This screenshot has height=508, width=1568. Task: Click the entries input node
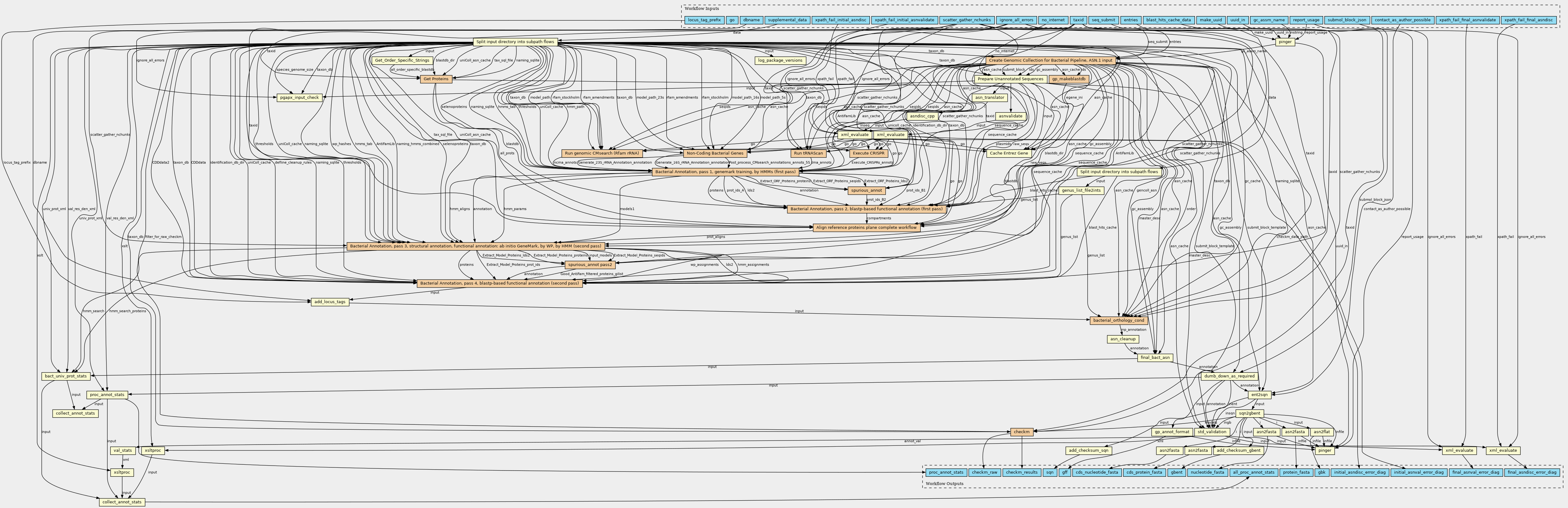[1130, 20]
